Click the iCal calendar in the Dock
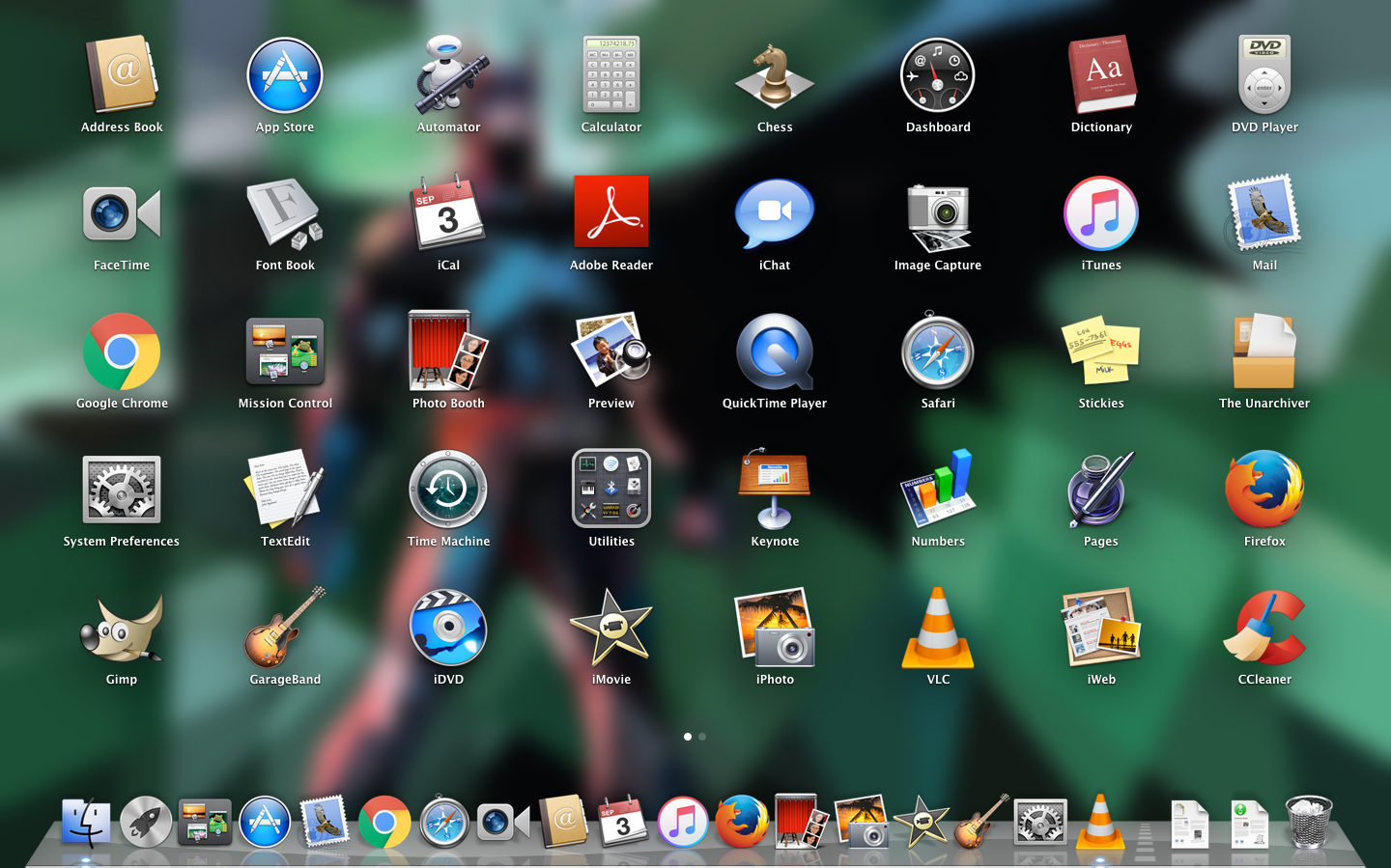 (x=623, y=821)
